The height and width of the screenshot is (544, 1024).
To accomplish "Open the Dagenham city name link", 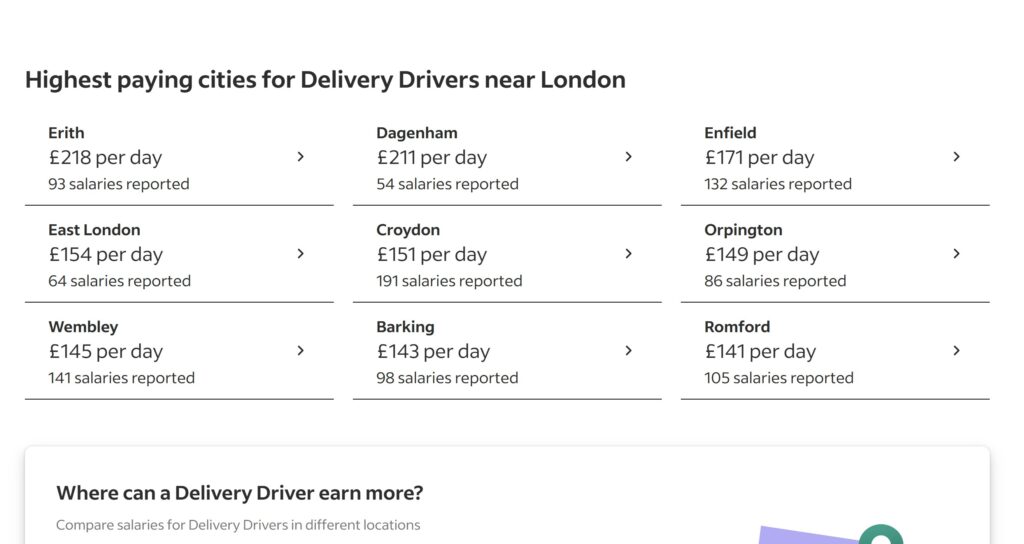I will tap(417, 133).
